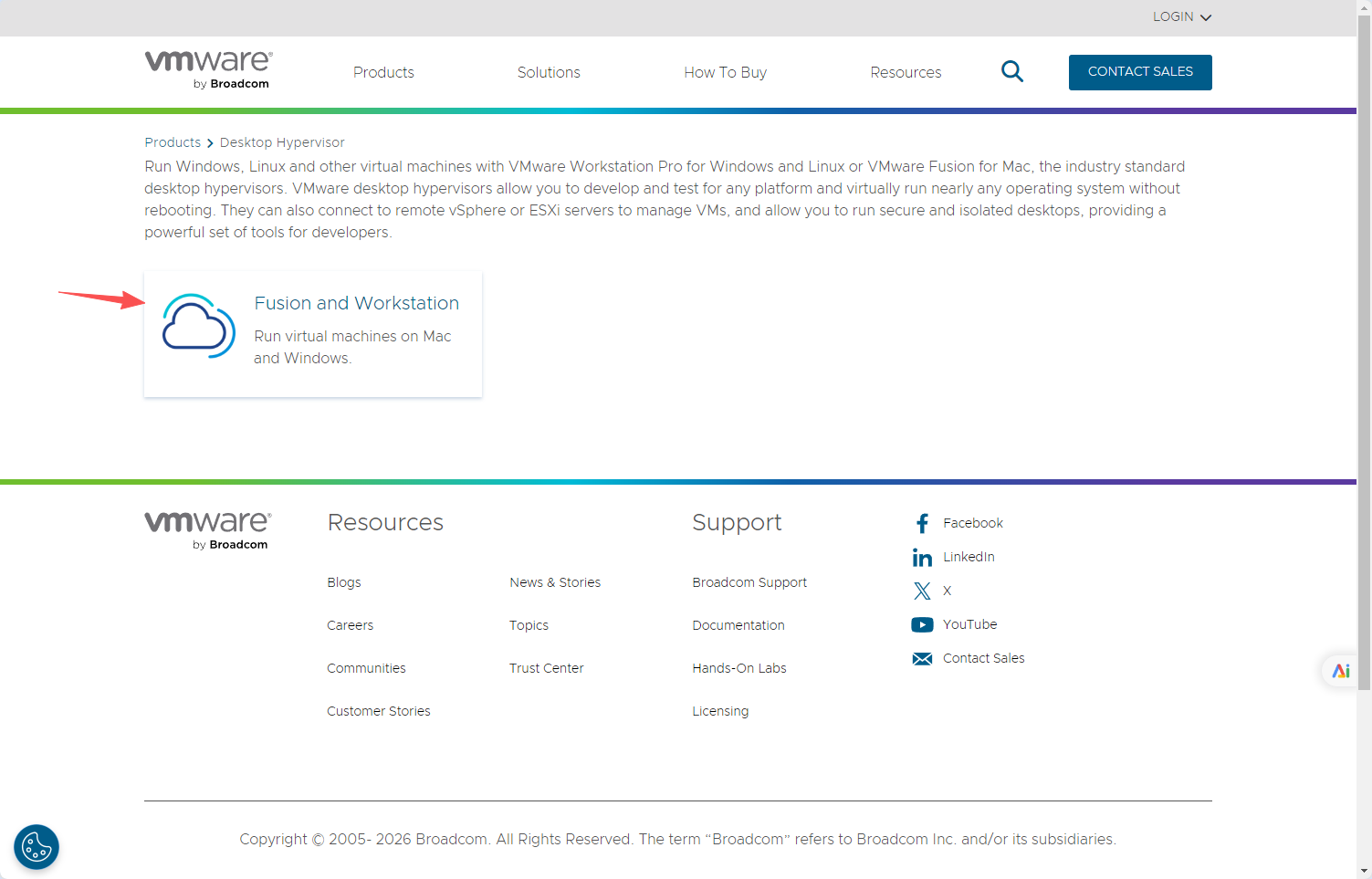1372x879 pixels.
Task: Click the Support footer heading
Action: tap(737, 522)
